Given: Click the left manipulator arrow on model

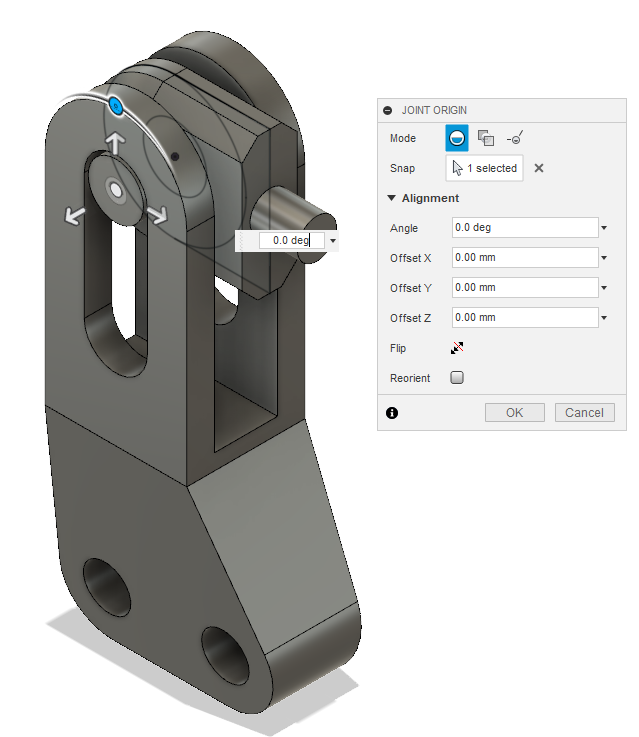Looking at the screenshot, I should [x=75, y=216].
